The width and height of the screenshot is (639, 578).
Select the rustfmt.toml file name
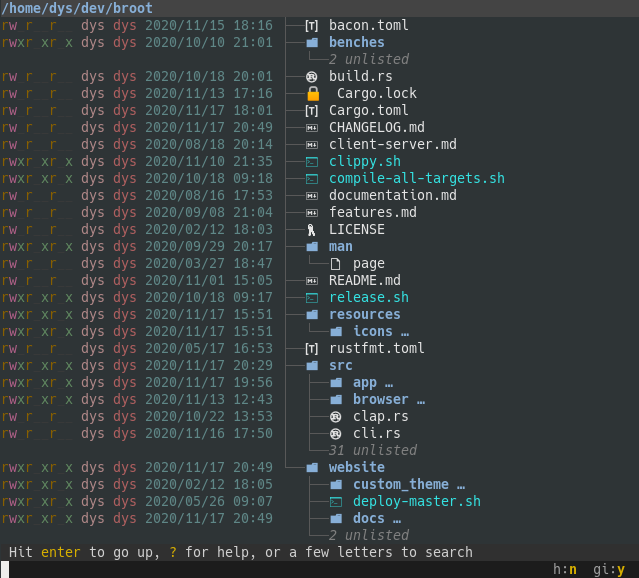pyautogui.click(x=377, y=349)
